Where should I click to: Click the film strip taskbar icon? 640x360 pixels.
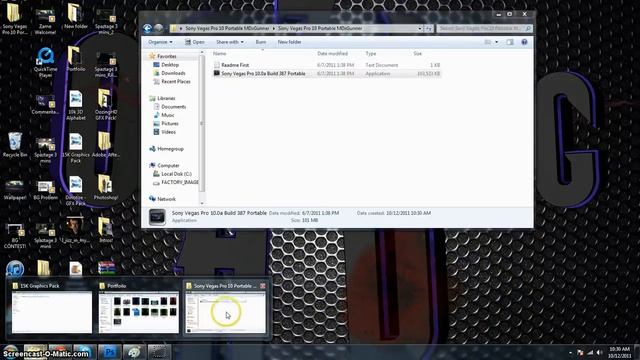tap(159, 352)
